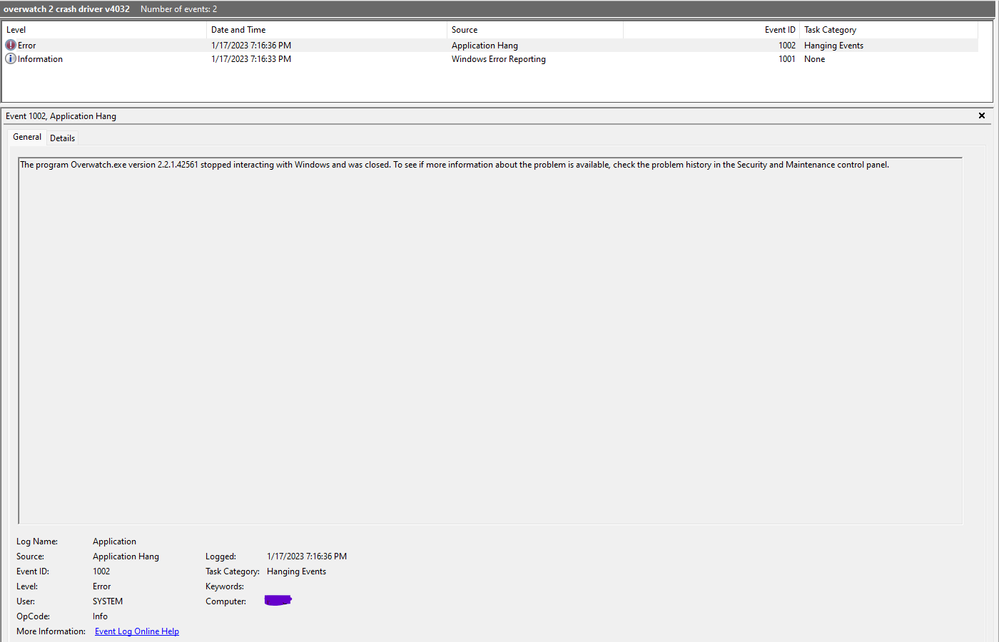Click the OpCode value Info
Screen dimensions: 999x642
(x=100, y=617)
